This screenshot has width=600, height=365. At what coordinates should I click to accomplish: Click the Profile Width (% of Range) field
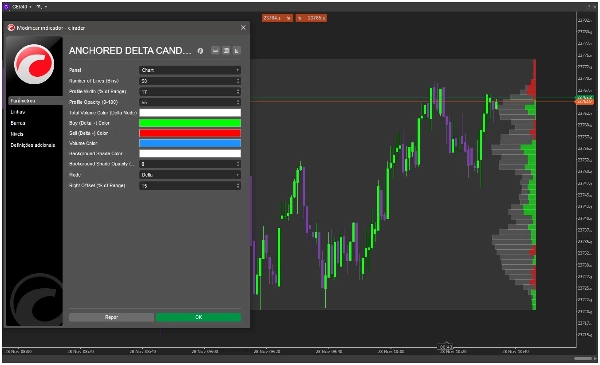tap(190, 91)
